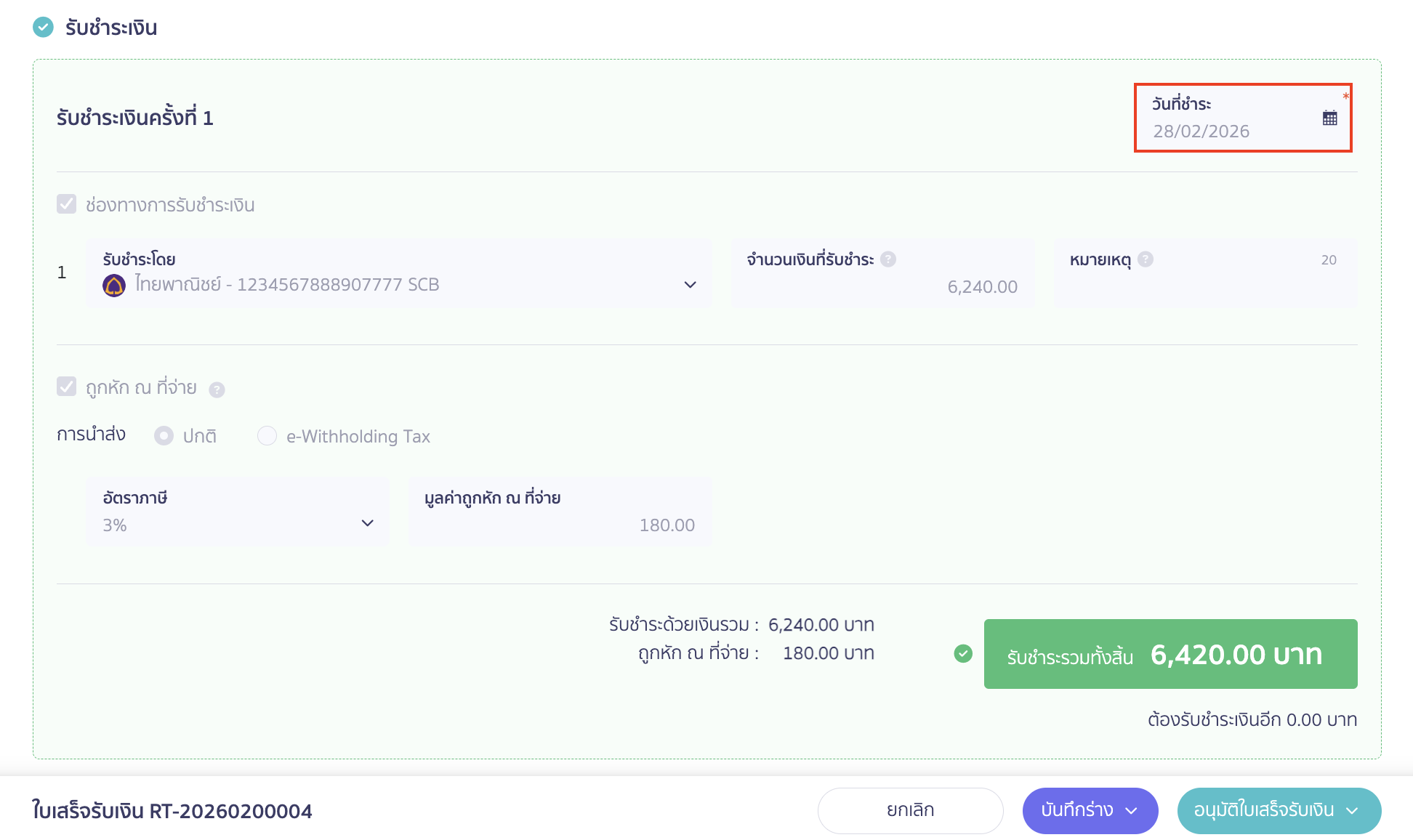This screenshot has height=840, width=1413.
Task: Expand the อนุมัติใบเสร็จรับเงิน dropdown arrow
Action: point(1353,811)
